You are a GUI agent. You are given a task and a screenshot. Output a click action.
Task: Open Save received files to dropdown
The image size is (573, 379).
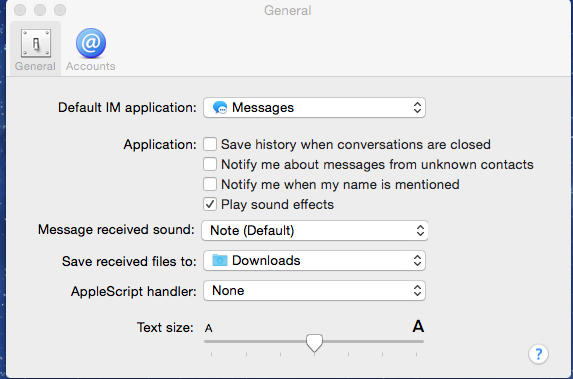point(314,261)
